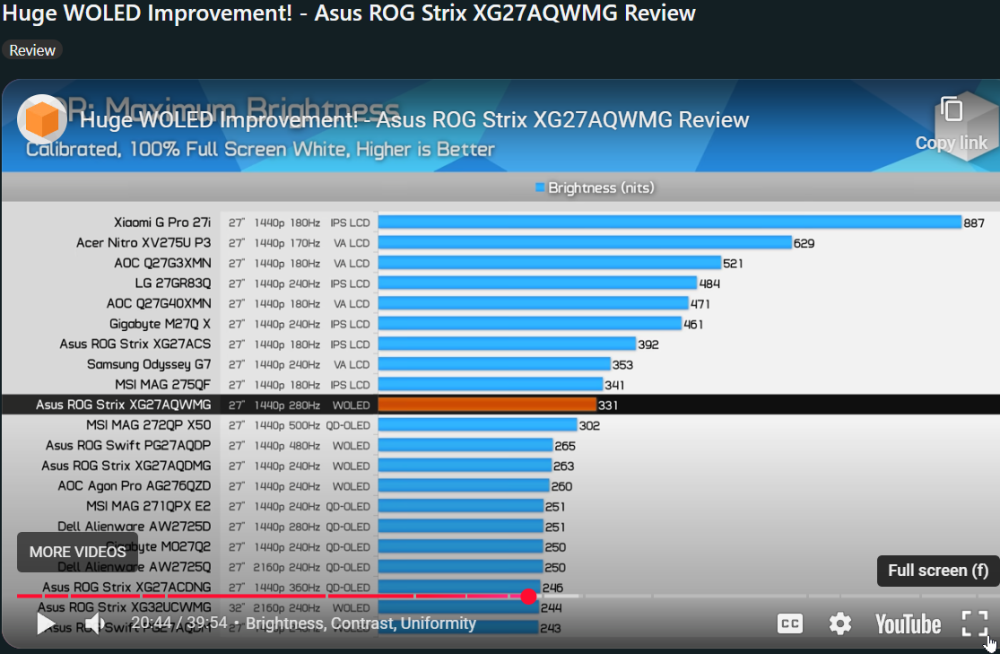Click the 629 brightness value
1000x654 pixels.
click(x=804, y=243)
